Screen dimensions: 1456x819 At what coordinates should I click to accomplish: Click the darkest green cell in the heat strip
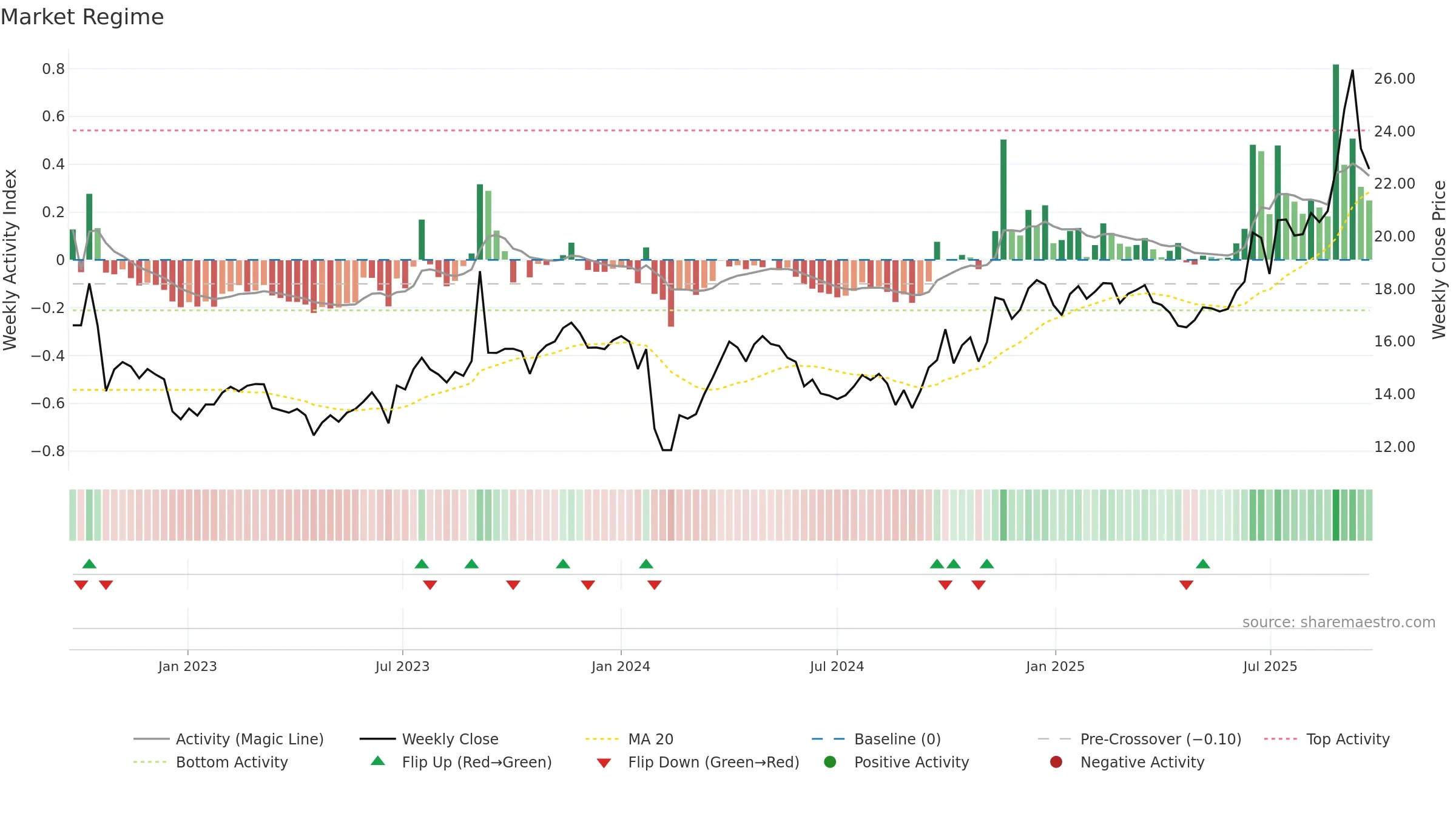coord(1336,515)
